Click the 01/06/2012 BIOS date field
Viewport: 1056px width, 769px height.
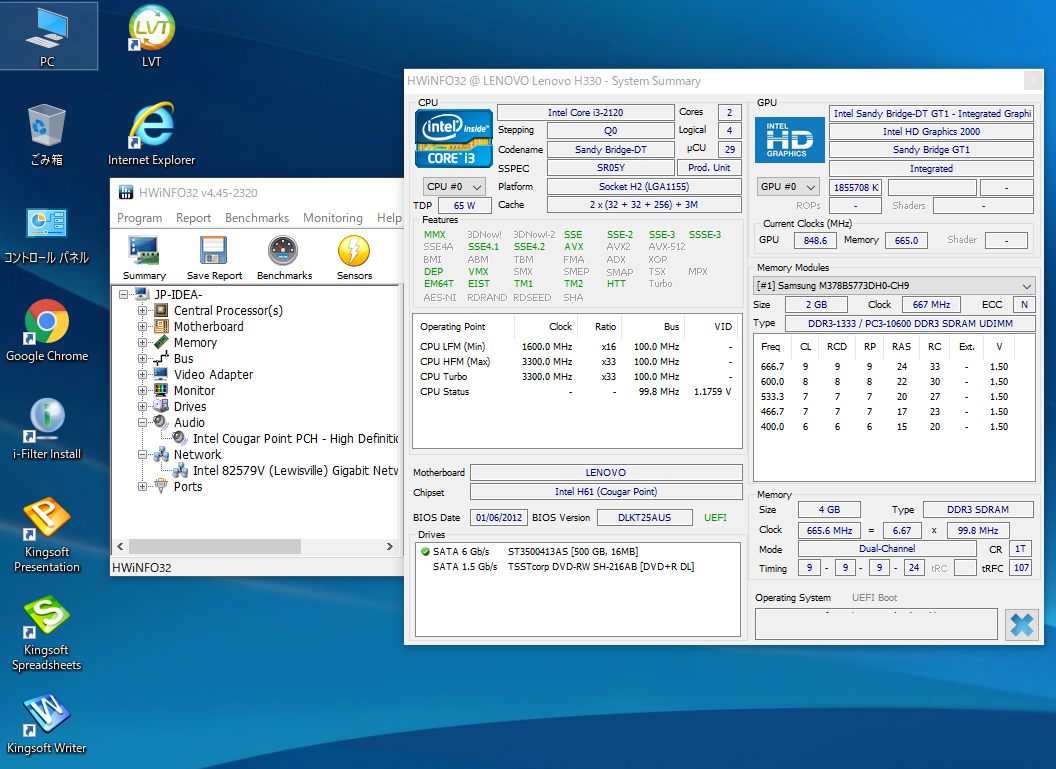[498, 517]
